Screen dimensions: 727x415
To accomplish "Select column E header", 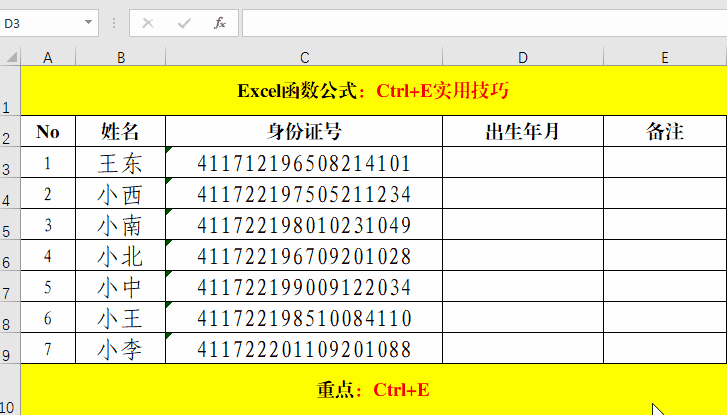I will pos(665,57).
